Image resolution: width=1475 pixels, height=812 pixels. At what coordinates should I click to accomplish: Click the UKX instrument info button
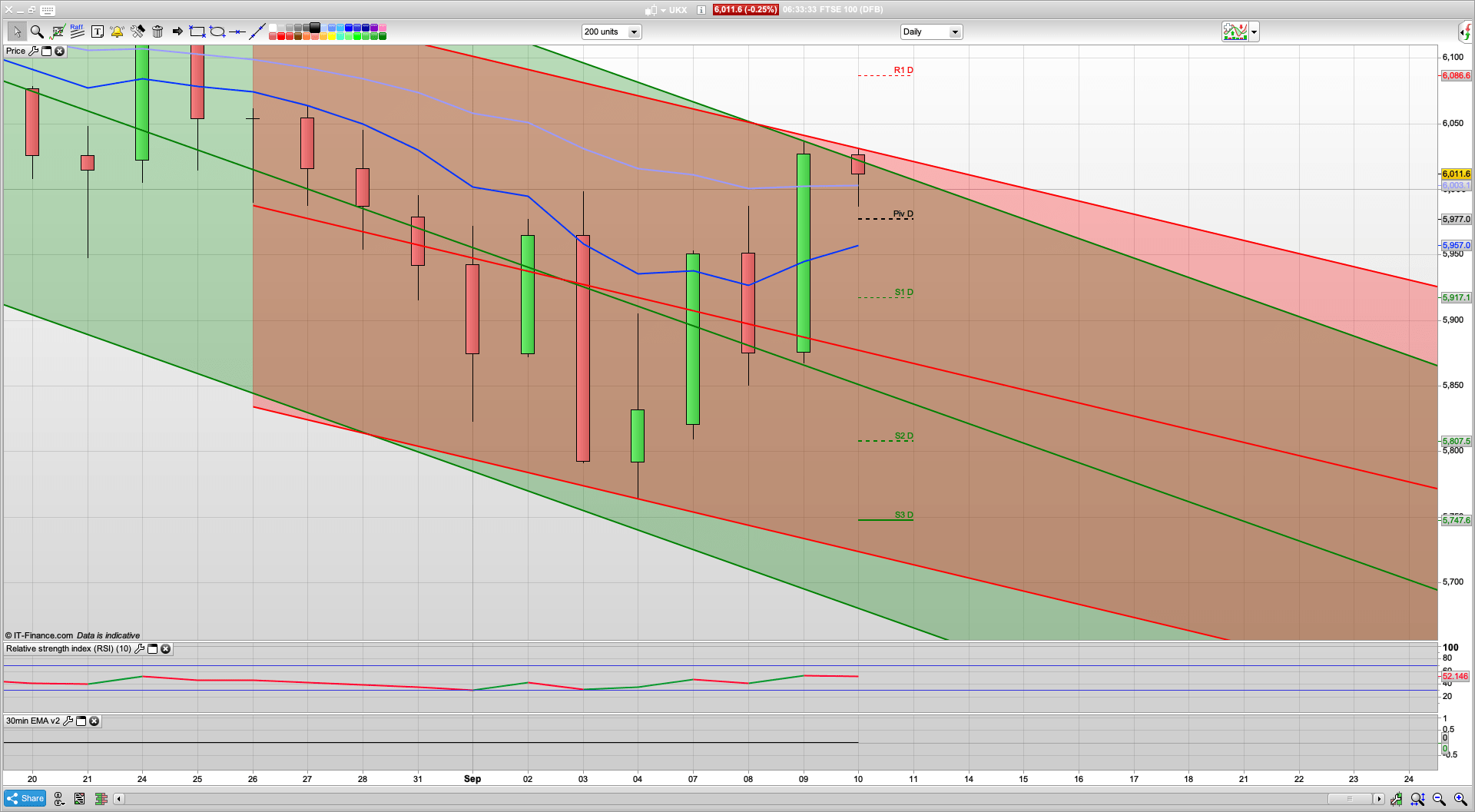tap(700, 10)
